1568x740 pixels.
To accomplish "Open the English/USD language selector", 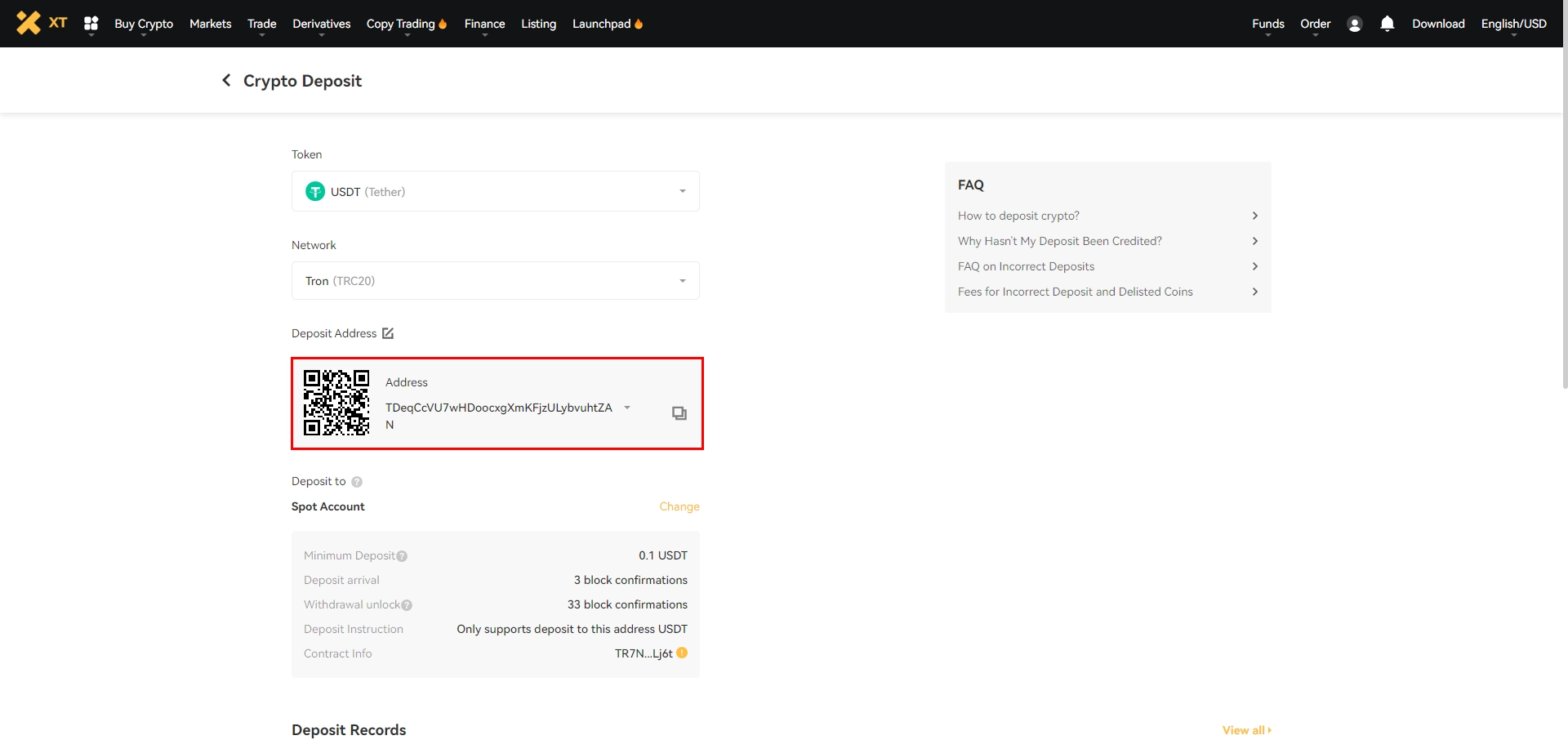I will click(x=1514, y=24).
